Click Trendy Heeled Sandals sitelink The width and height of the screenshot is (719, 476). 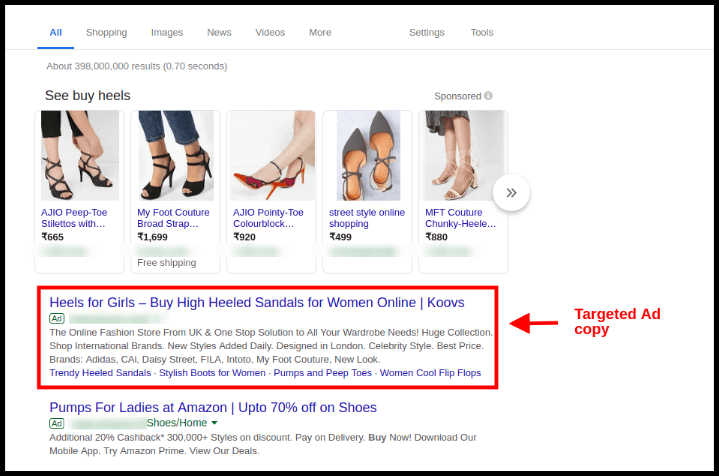100,373
